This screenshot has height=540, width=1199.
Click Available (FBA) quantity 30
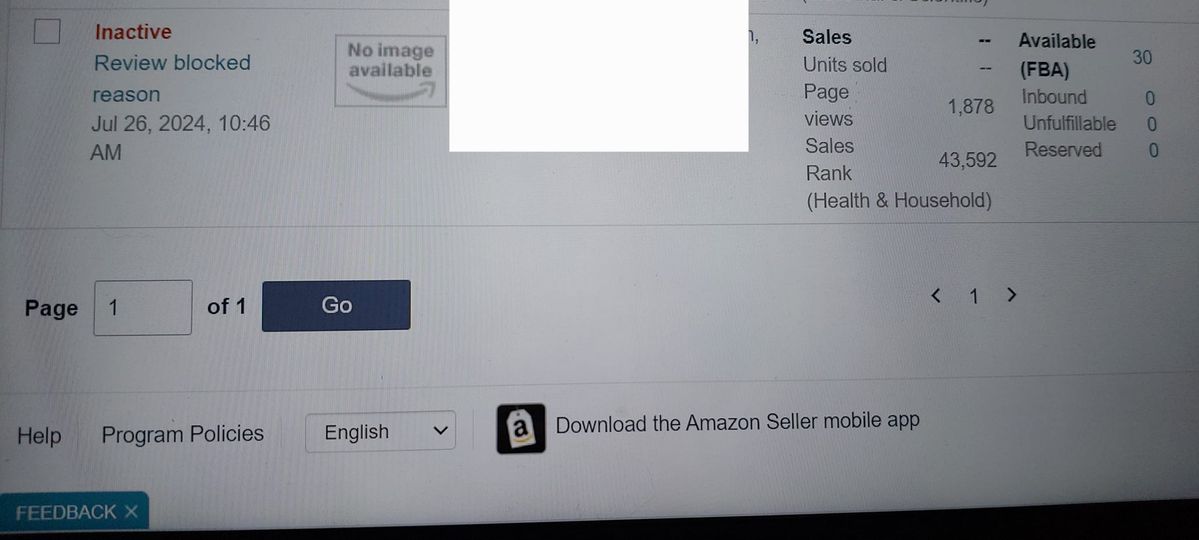[1142, 57]
